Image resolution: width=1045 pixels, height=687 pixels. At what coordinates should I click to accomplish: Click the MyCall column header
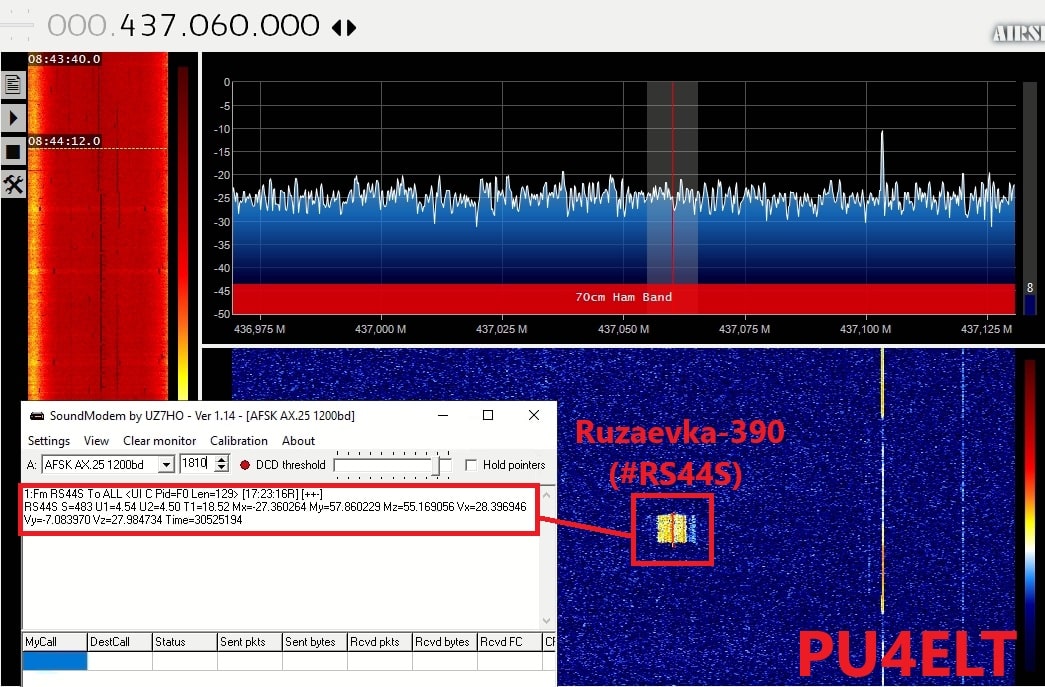tap(55, 642)
